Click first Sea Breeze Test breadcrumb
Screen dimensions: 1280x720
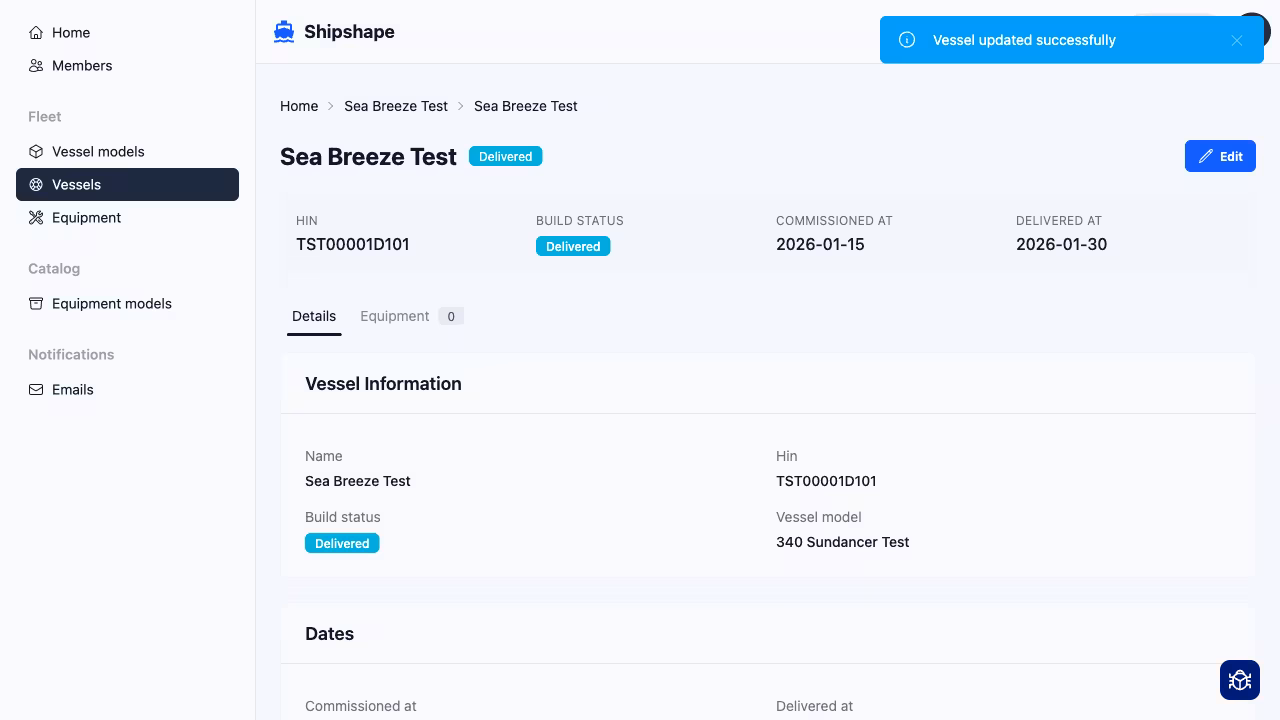coord(396,106)
